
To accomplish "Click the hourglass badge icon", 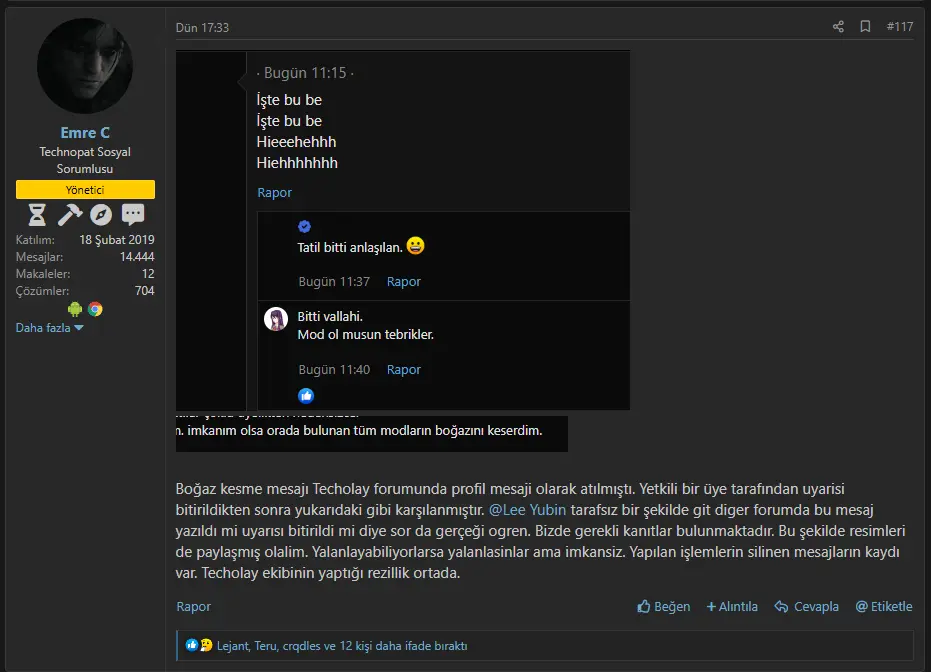I will pos(37,215).
